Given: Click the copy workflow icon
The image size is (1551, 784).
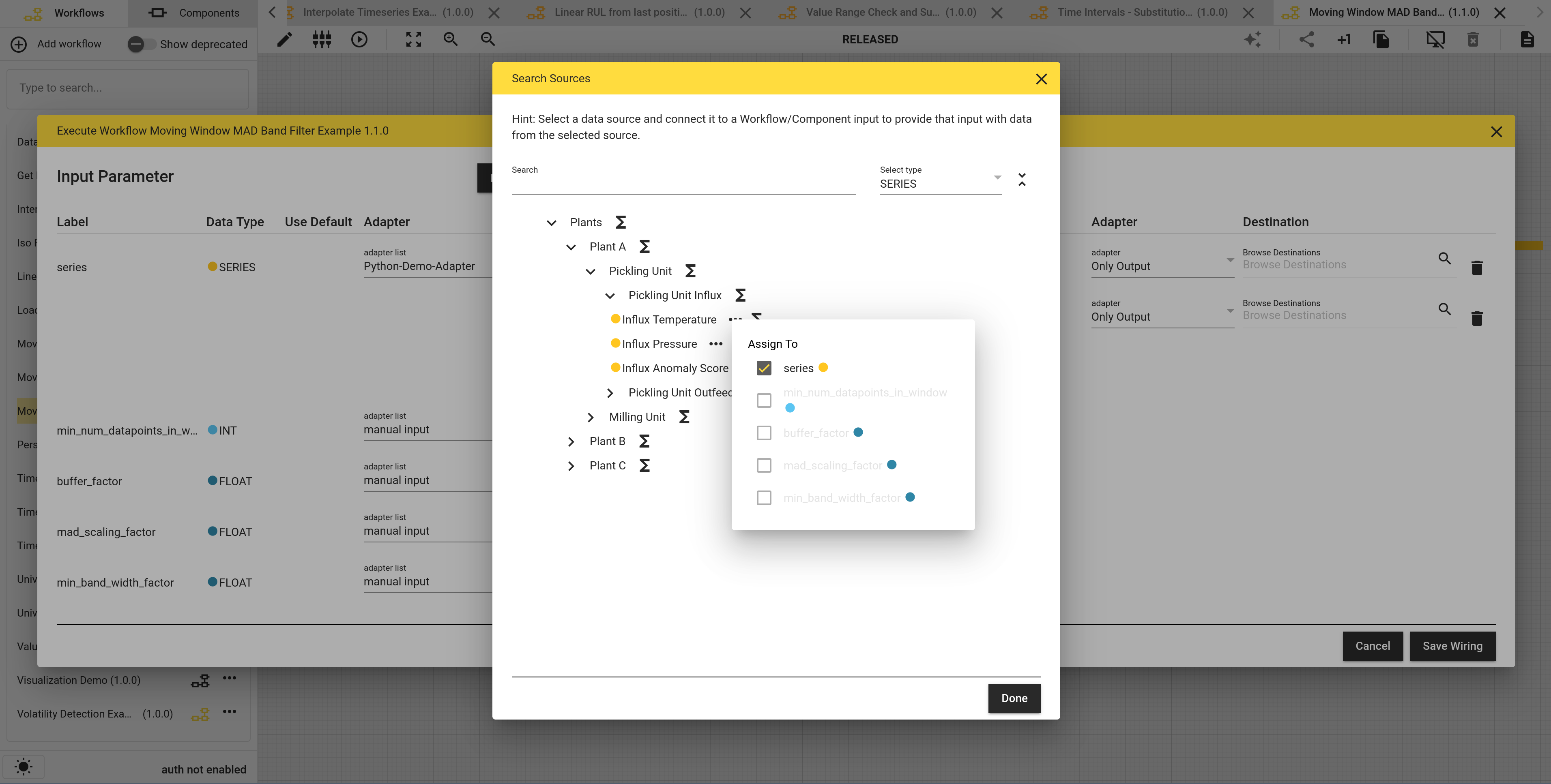Looking at the screenshot, I should pos(1381,40).
